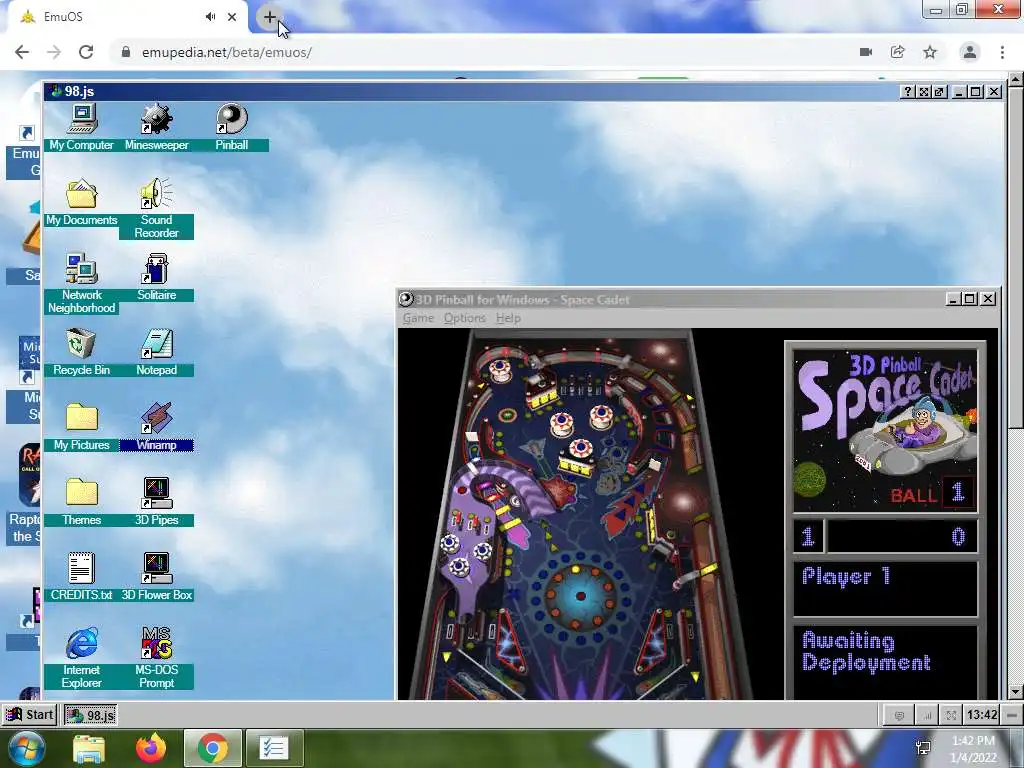This screenshot has height=768, width=1024.
Task: Open a new browser tab
Action: point(269,17)
